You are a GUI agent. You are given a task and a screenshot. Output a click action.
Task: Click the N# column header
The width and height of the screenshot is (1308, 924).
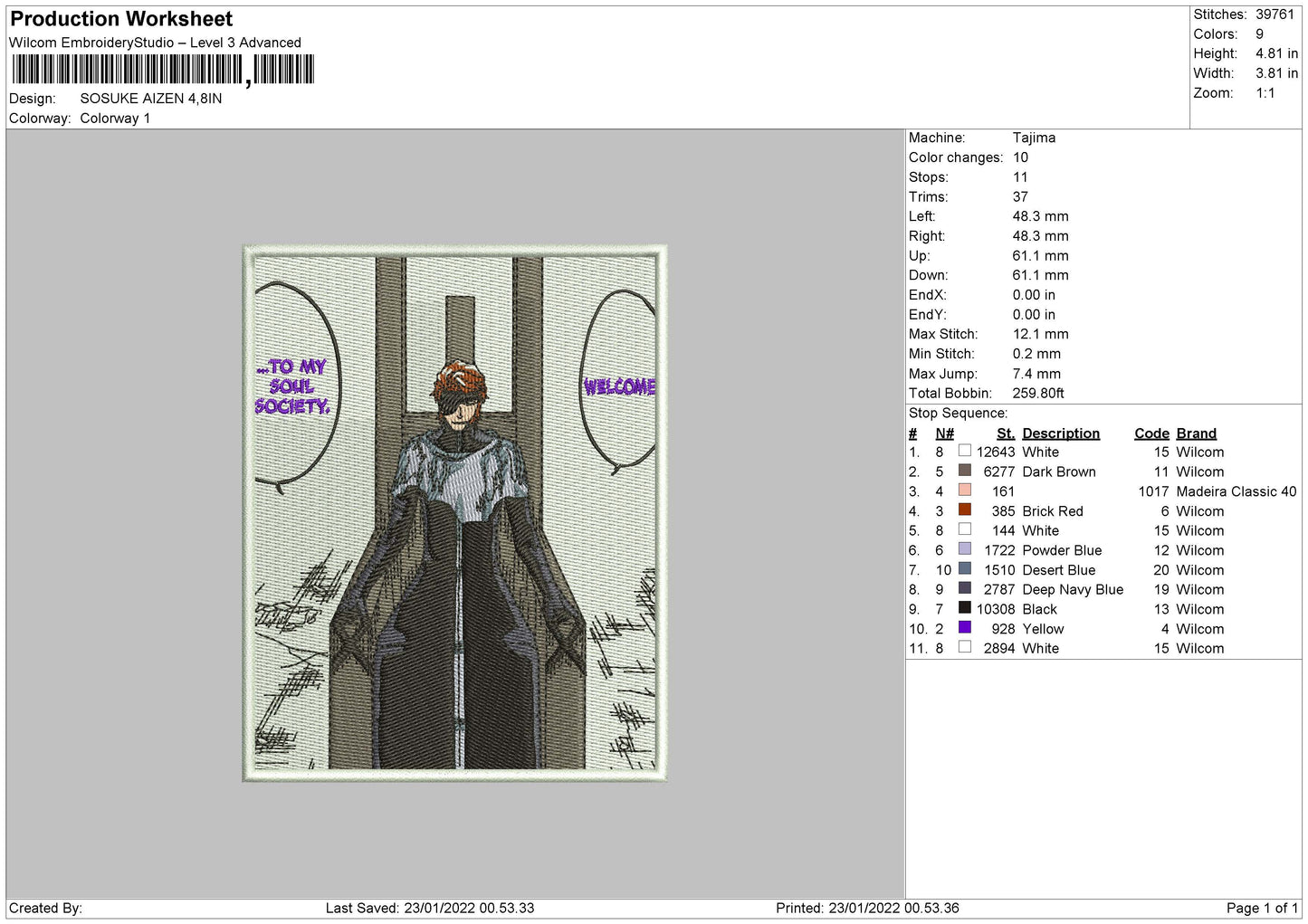click(x=944, y=433)
